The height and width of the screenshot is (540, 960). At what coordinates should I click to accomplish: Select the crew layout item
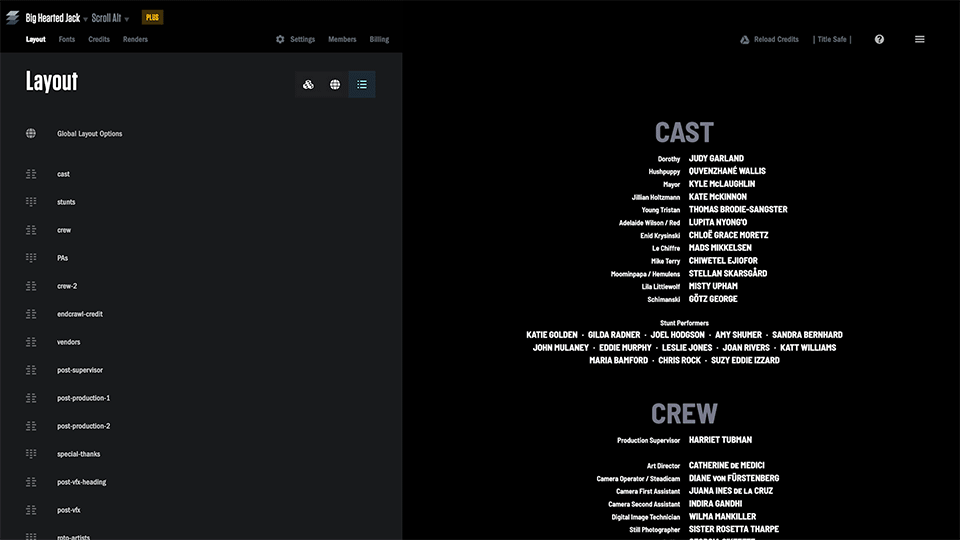[64, 230]
